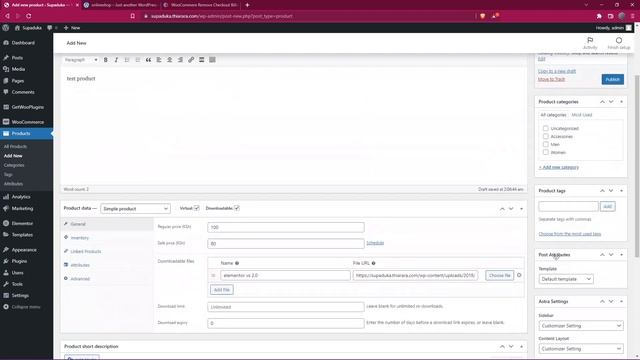Collapse the Product categories panel toggle
640x360 pixels.
[x=622, y=102]
